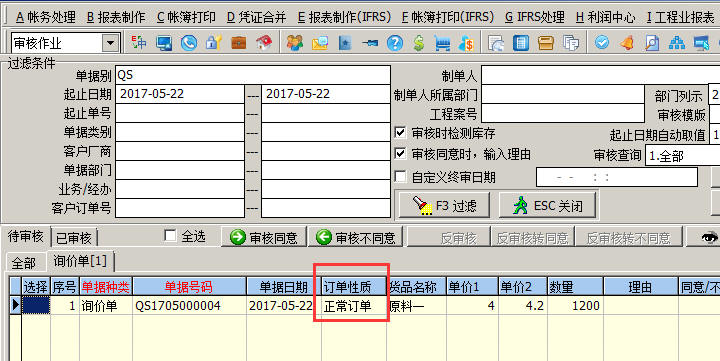Click the briefcase toolbar icon
The height and width of the screenshot is (361, 720).
point(239,43)
